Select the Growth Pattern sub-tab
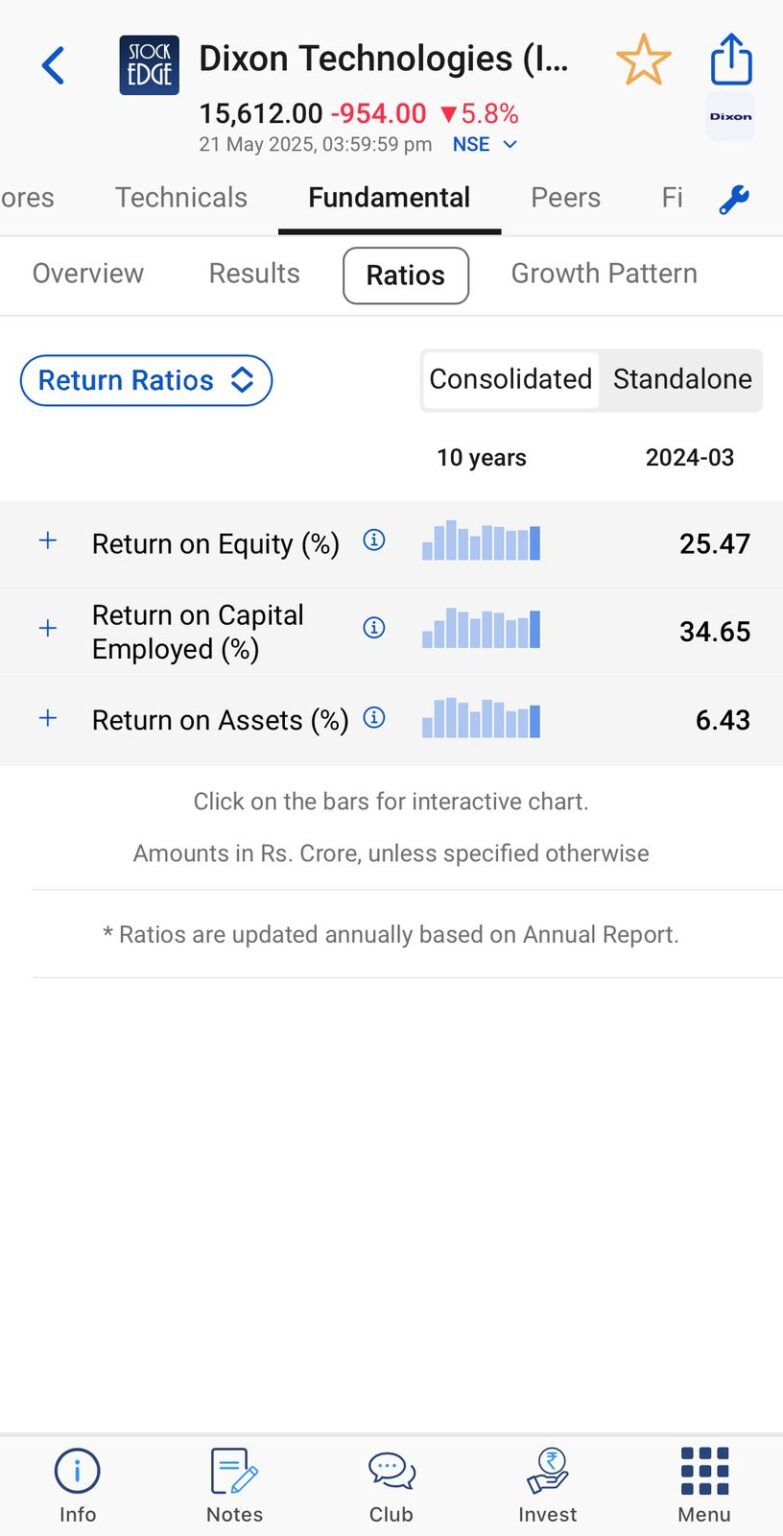 [604, 274]
